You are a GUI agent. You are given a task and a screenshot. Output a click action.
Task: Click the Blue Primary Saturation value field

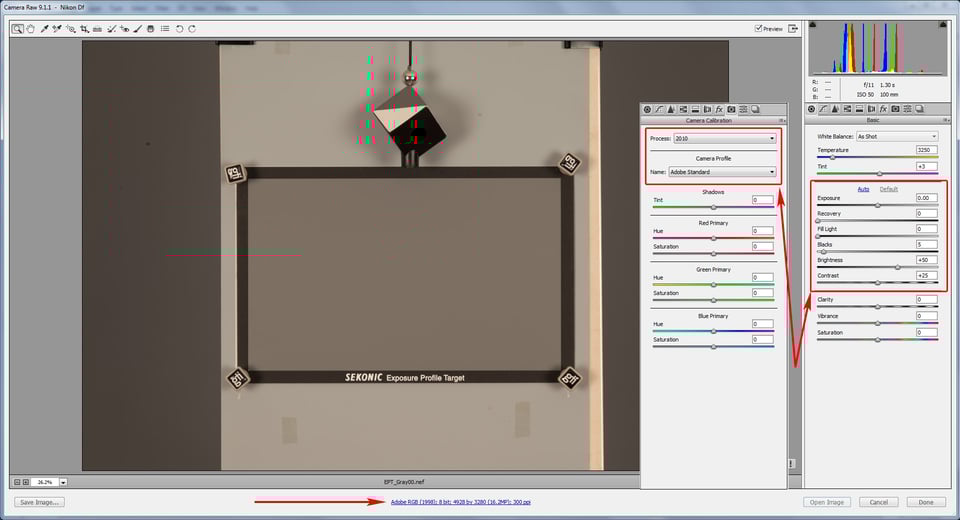[x=763, y=339]
